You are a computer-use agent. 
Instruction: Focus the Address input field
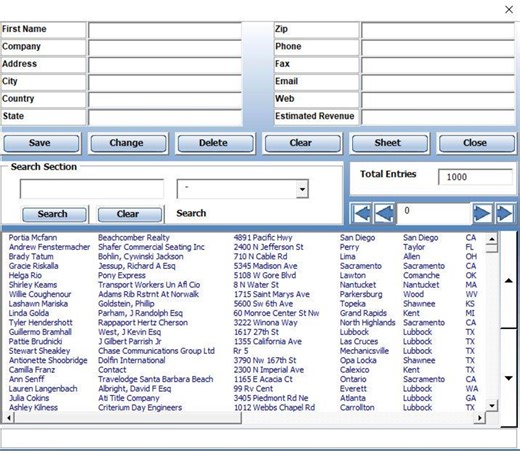coord(165,65)
